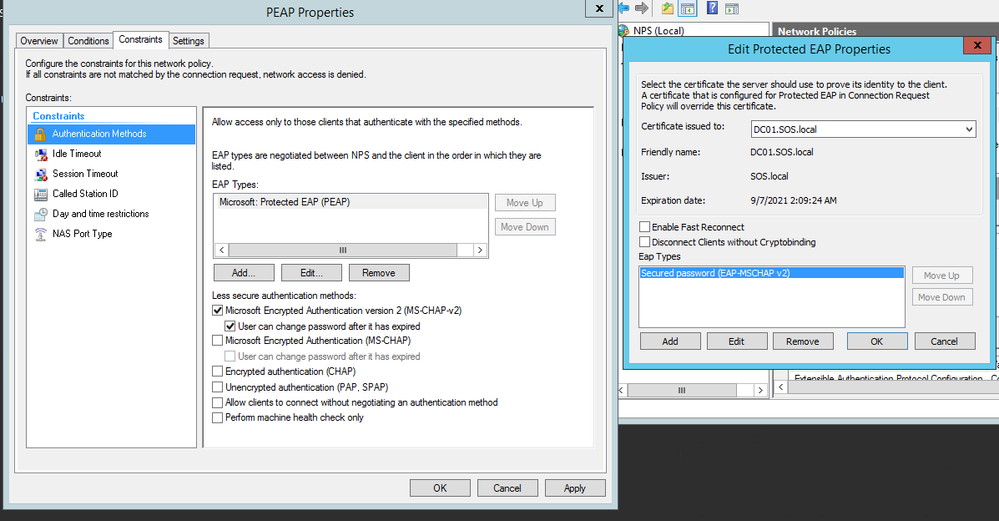Check Perform machine health check only

[x=218, y=418]
